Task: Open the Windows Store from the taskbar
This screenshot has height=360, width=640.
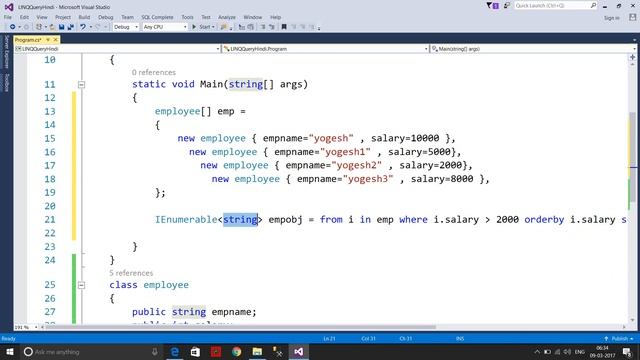Action: pos(195,351)
